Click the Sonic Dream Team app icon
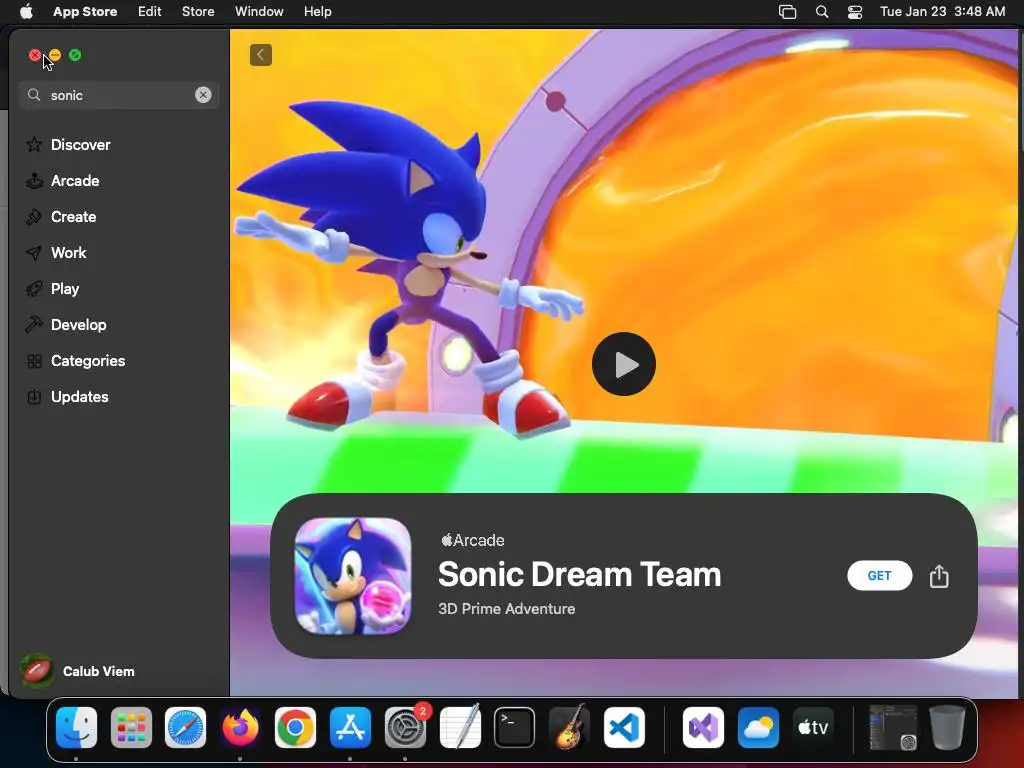The image size is (1024, 768). 353,575
